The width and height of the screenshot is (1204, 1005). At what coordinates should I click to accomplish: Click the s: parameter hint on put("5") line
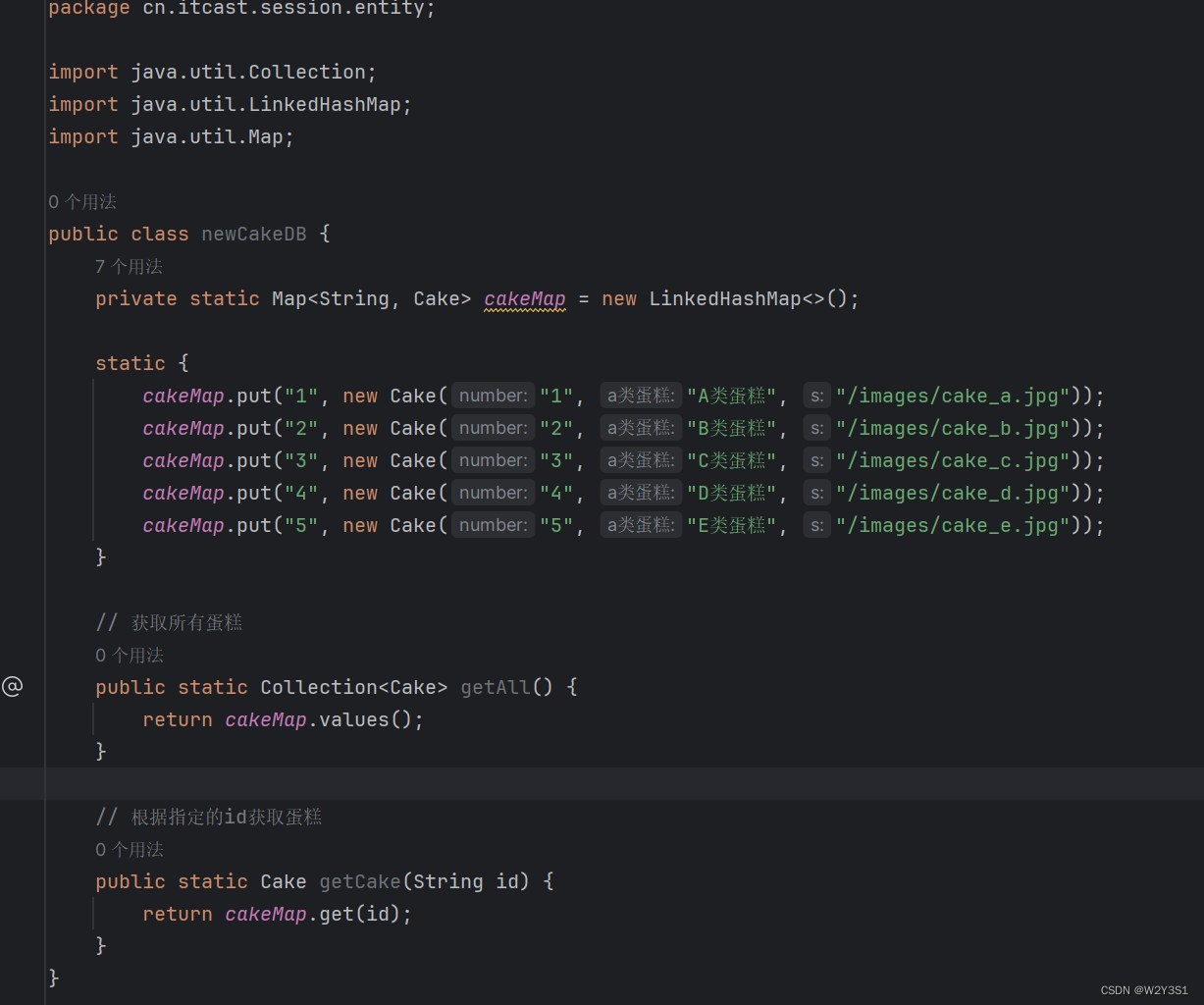click(817, 525)
